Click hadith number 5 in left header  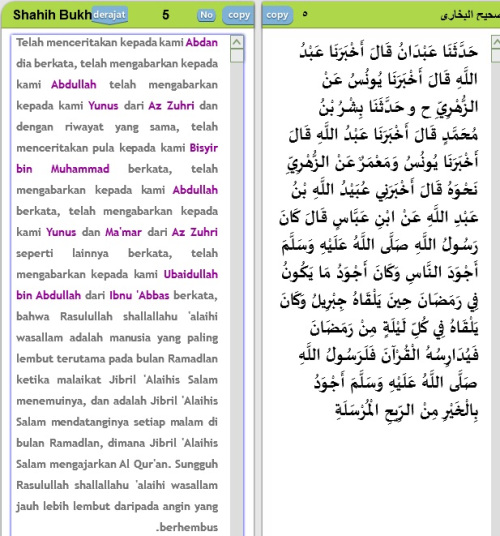click(166, 15)
